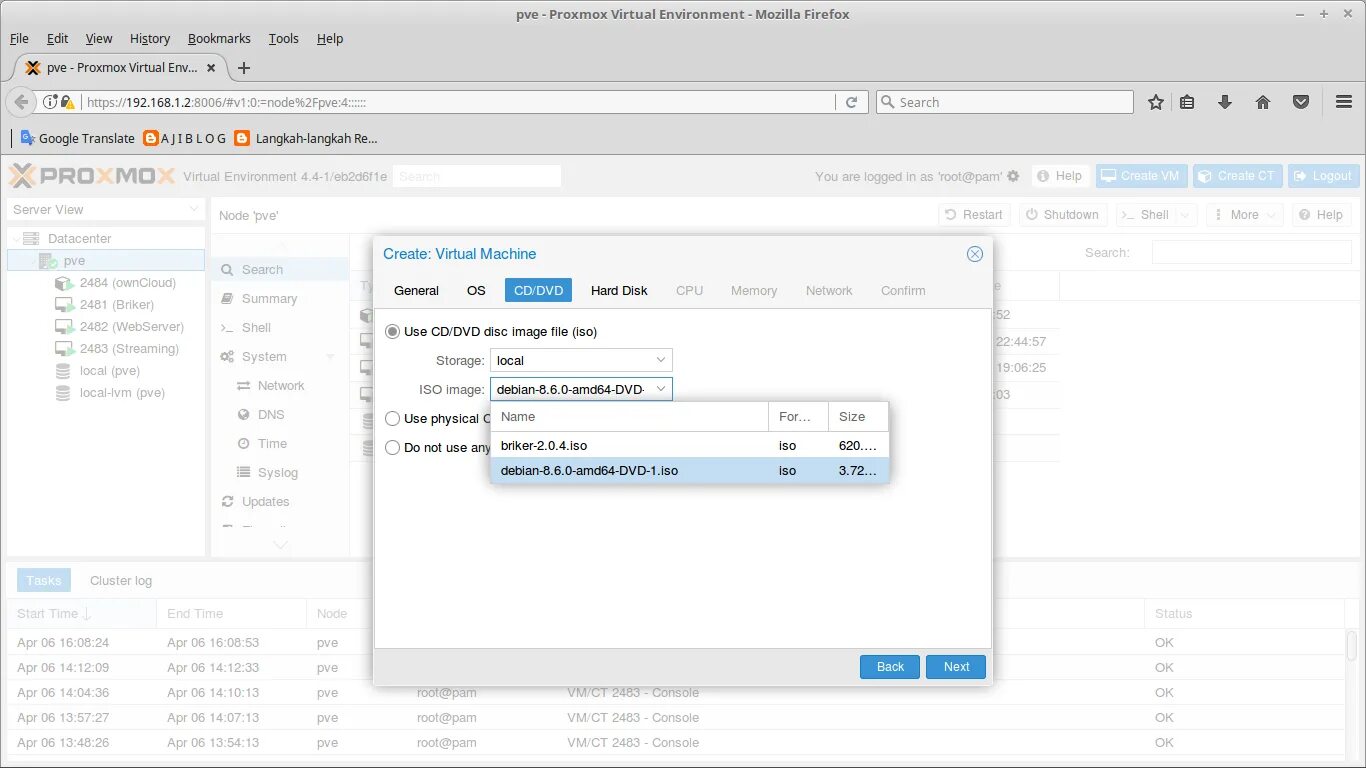1366x768 pixels.
Task: Open the Firefox History menu
Action: pos(150,39)
